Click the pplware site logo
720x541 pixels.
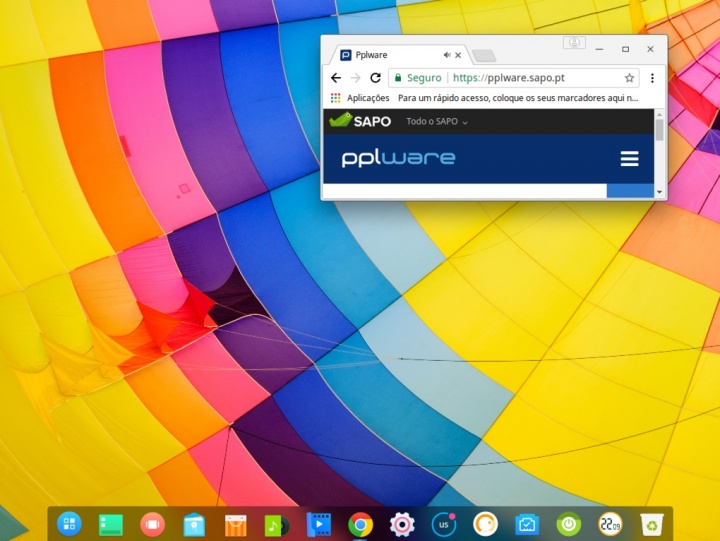click(398, 158)
